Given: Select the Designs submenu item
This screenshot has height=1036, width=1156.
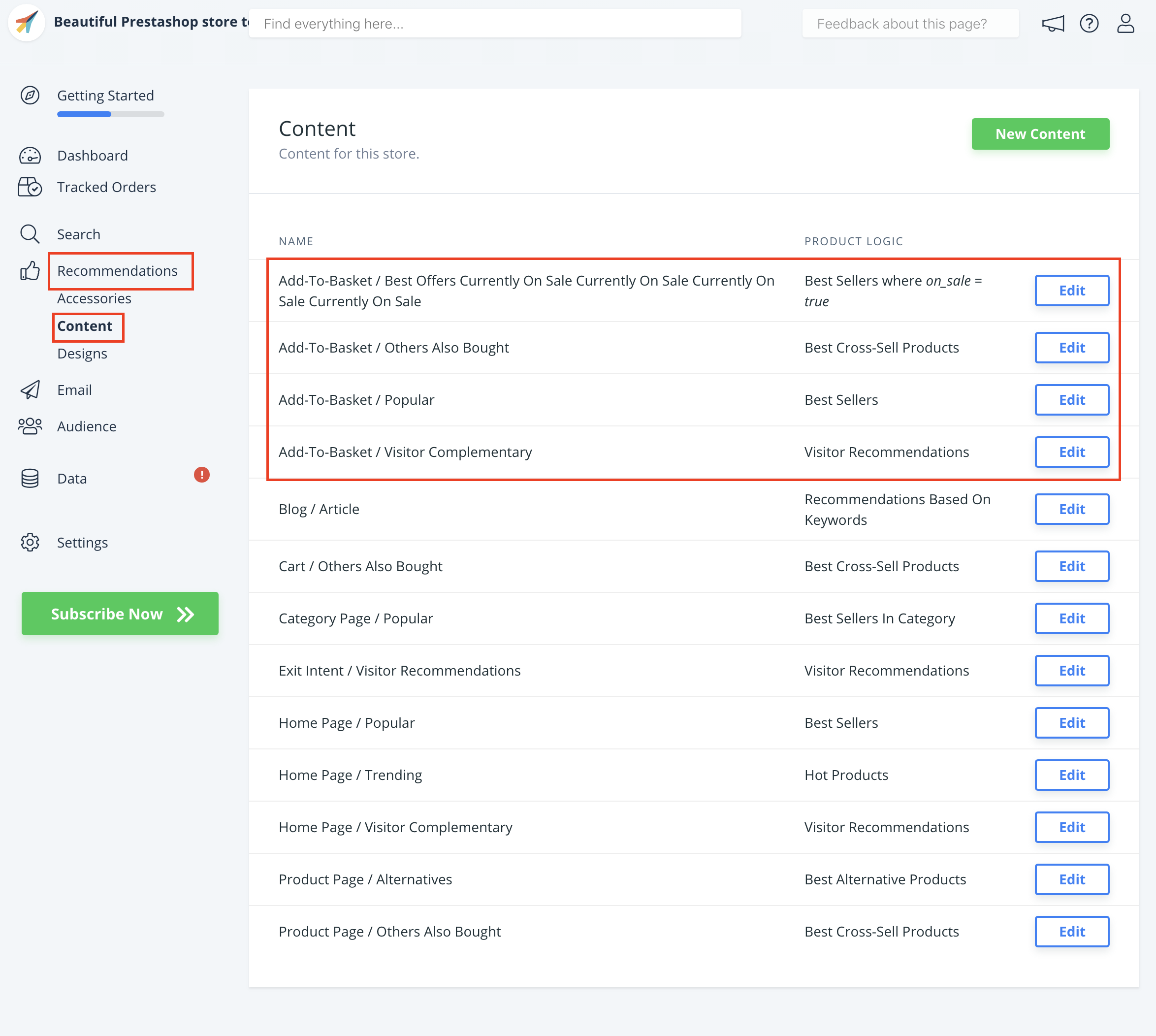Looking at the screenshot, I should [x=82, y=354].
